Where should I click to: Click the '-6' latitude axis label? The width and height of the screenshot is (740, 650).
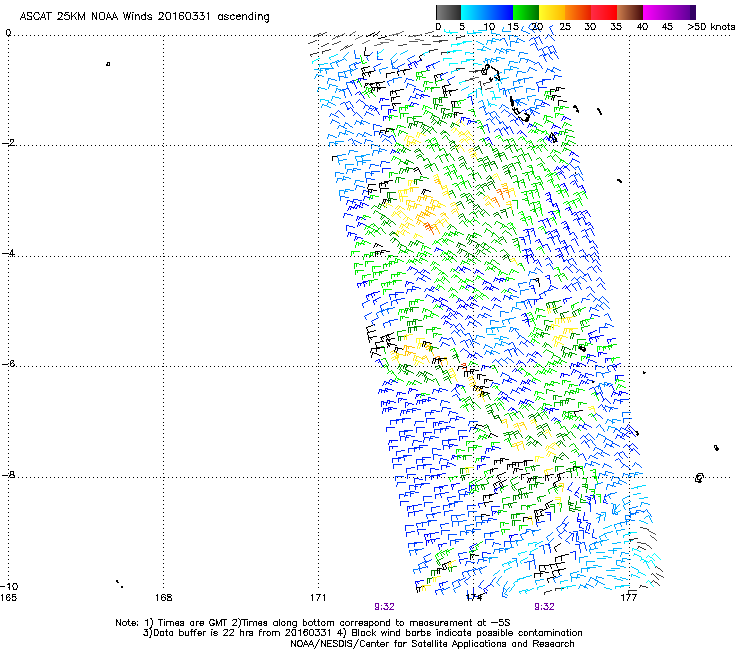9,363
